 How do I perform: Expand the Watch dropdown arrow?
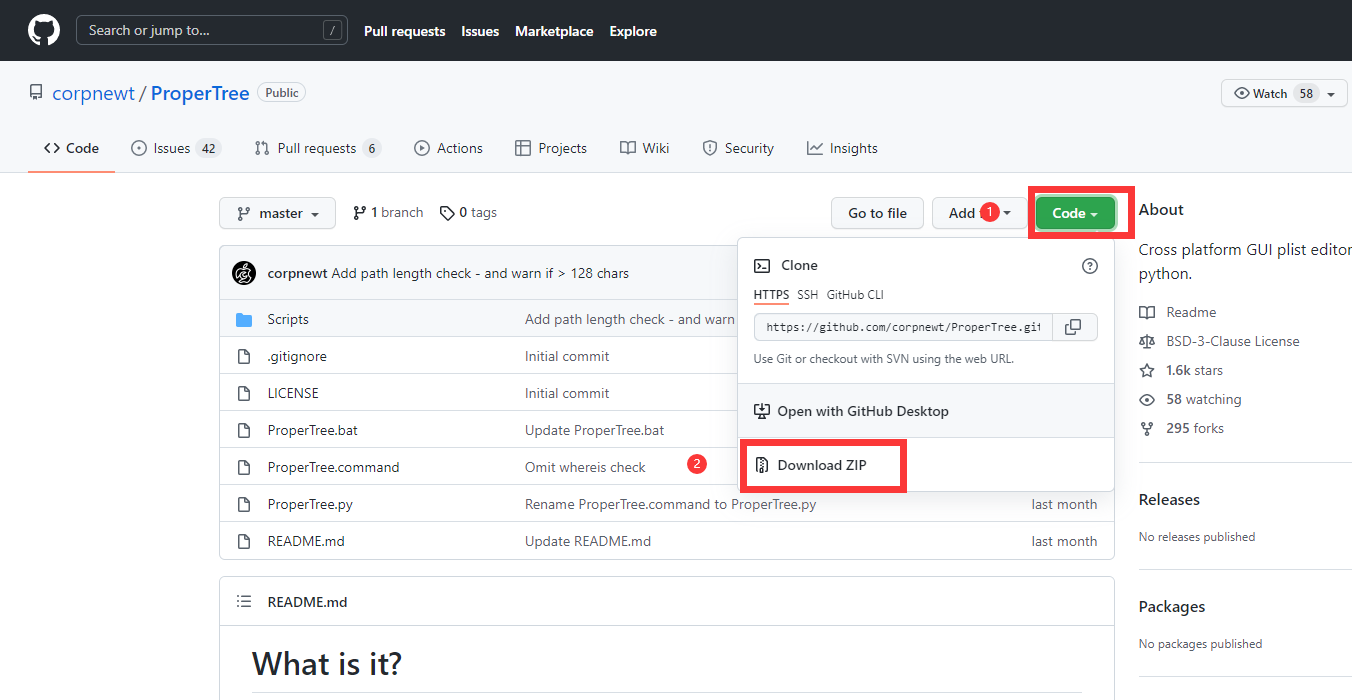click(1331, 94)
